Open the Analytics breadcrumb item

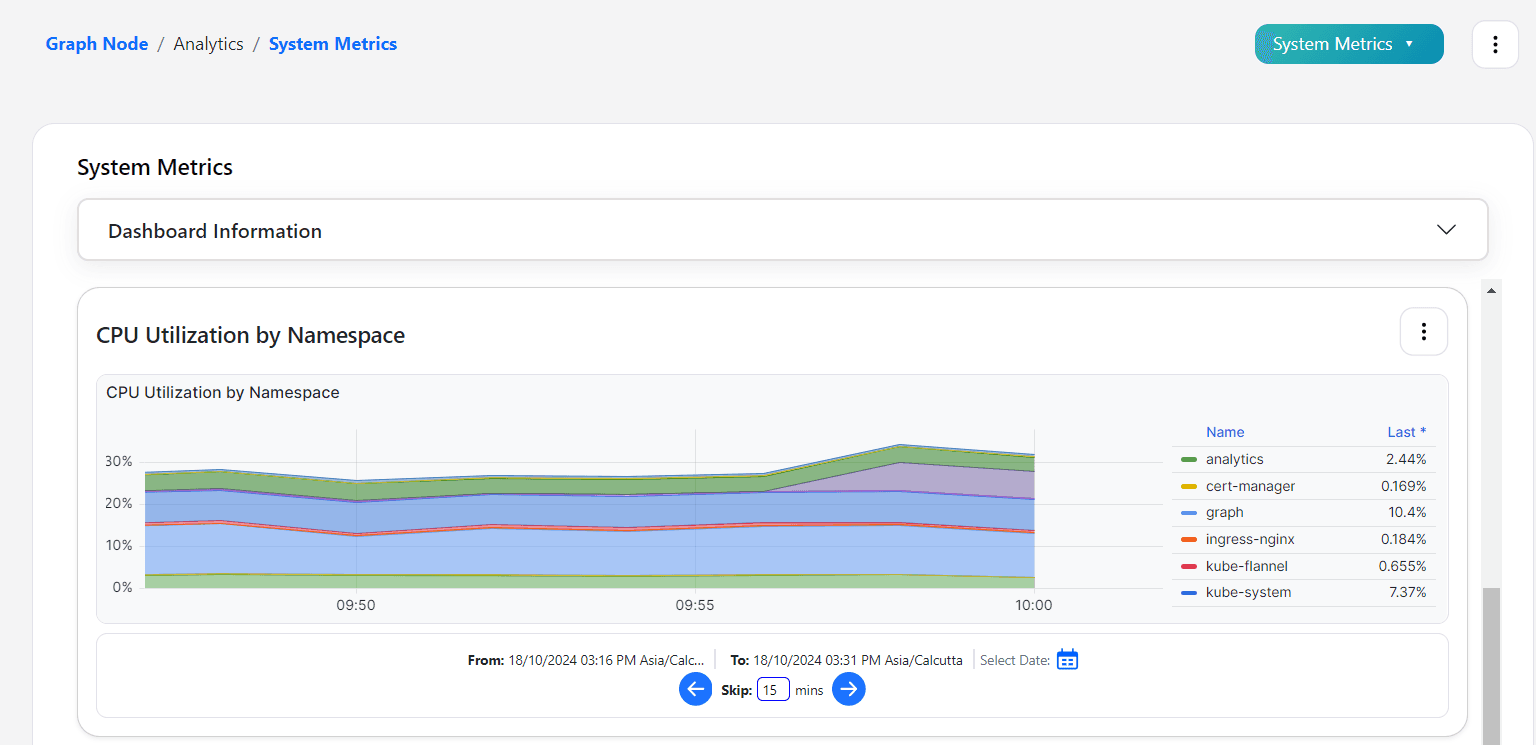coord(209,44)
